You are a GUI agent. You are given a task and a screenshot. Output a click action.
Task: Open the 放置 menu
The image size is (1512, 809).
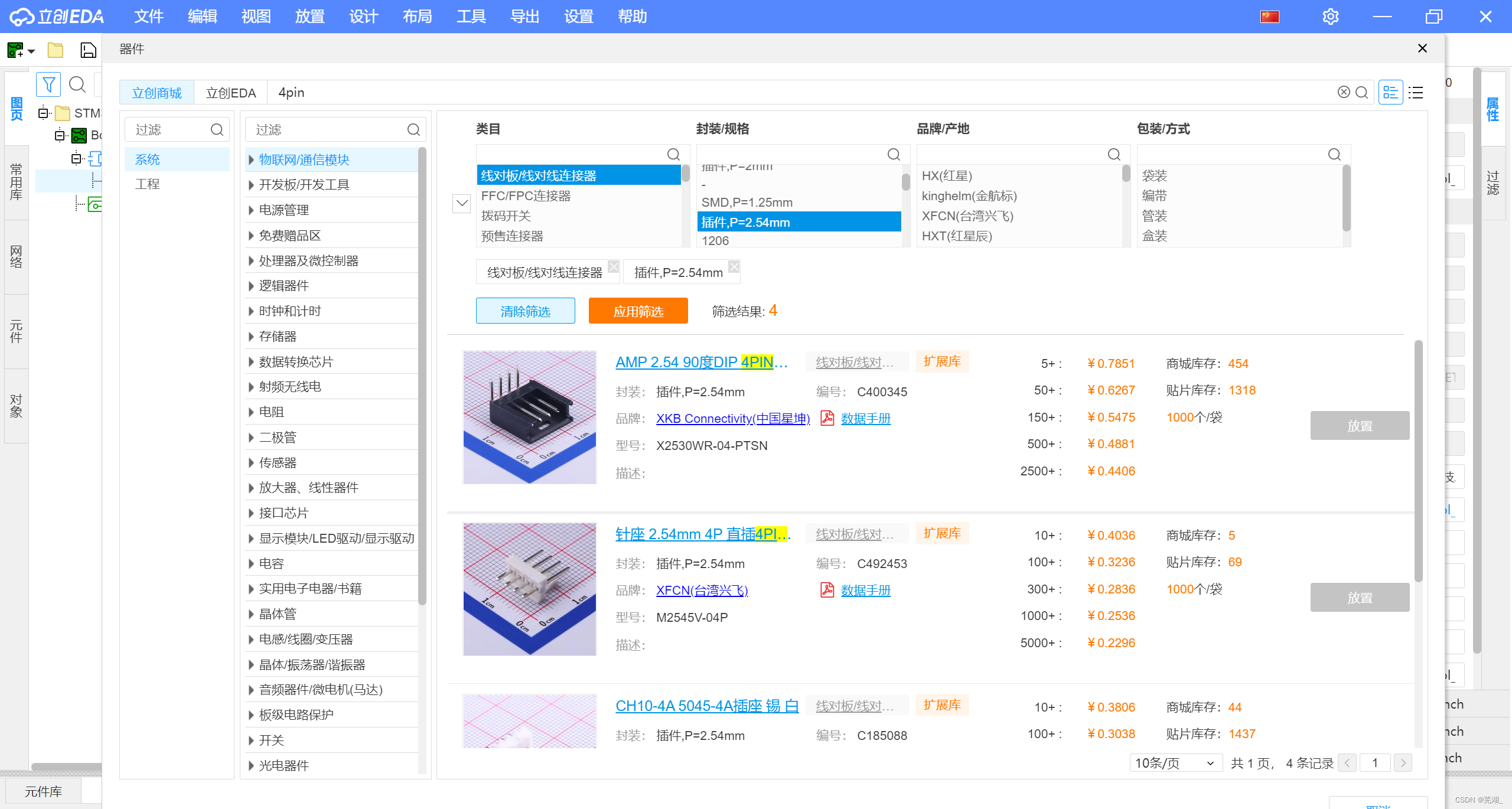309,17
